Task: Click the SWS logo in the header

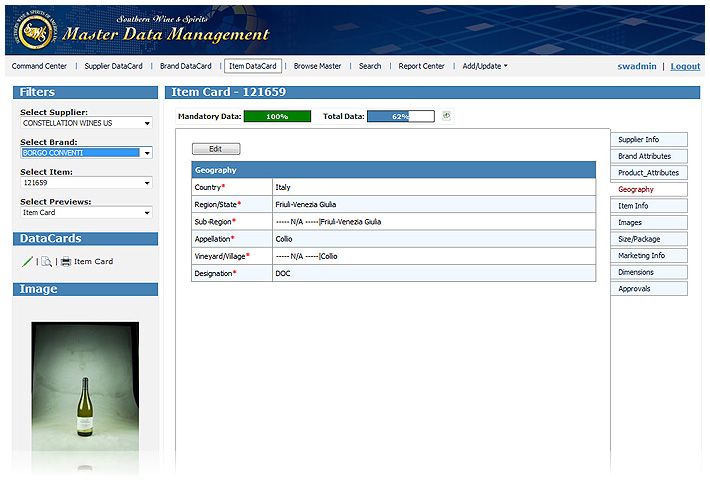Action: [35, 31]
